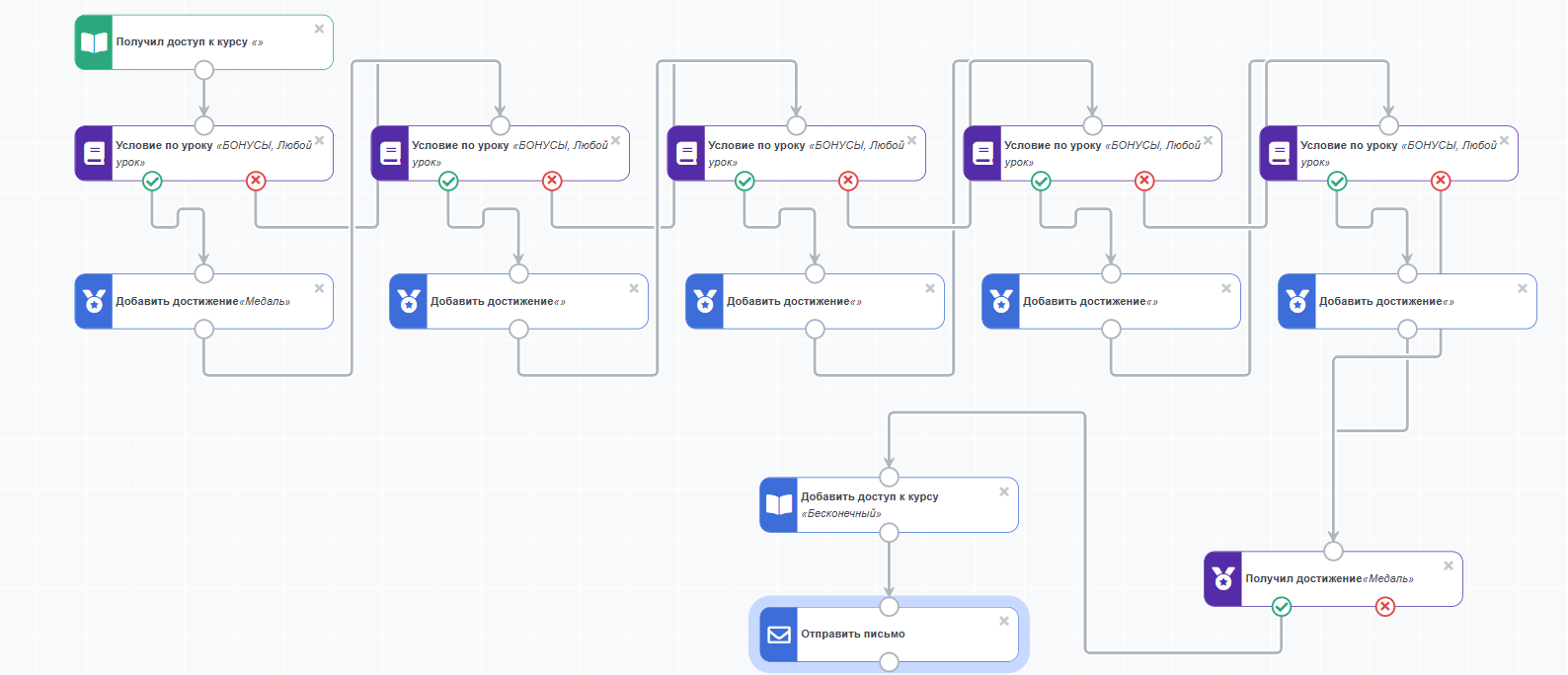
Task: Click output connector below «Получил доступ к курсу»
Action: [203, 70]
